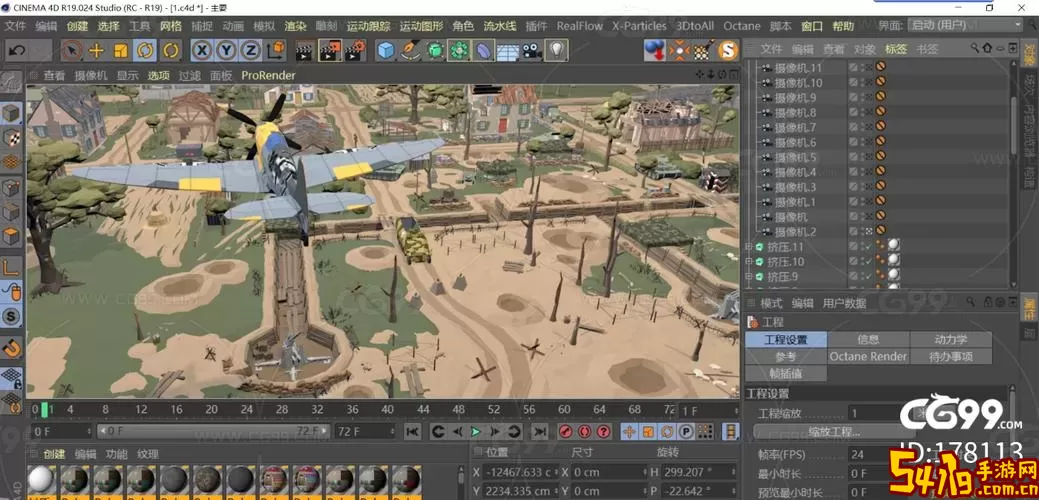Expand the 挤压.10 object tree

pos(749,262)
